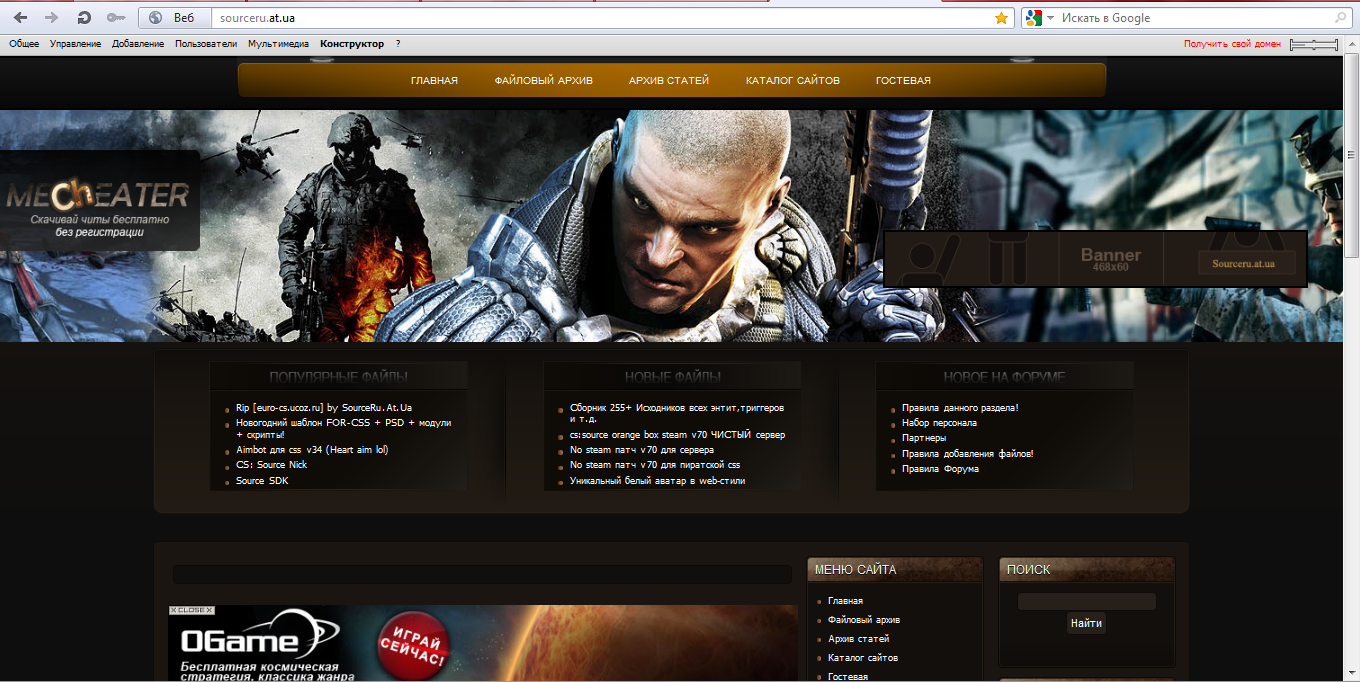The image size is (1360, 682).
Task: Select Архив статей in МЕНЮ САЙТА sidebar
Action: pyautogui.click(x=858, y=639)
